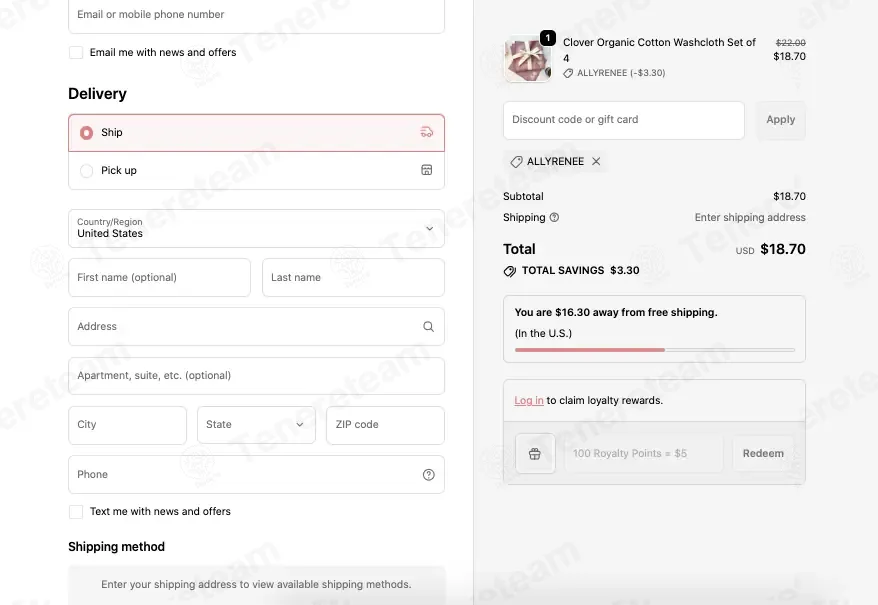Check Email me with news and offers
The height and width of the screenshot is (605, 878).
tap(76, 53)
